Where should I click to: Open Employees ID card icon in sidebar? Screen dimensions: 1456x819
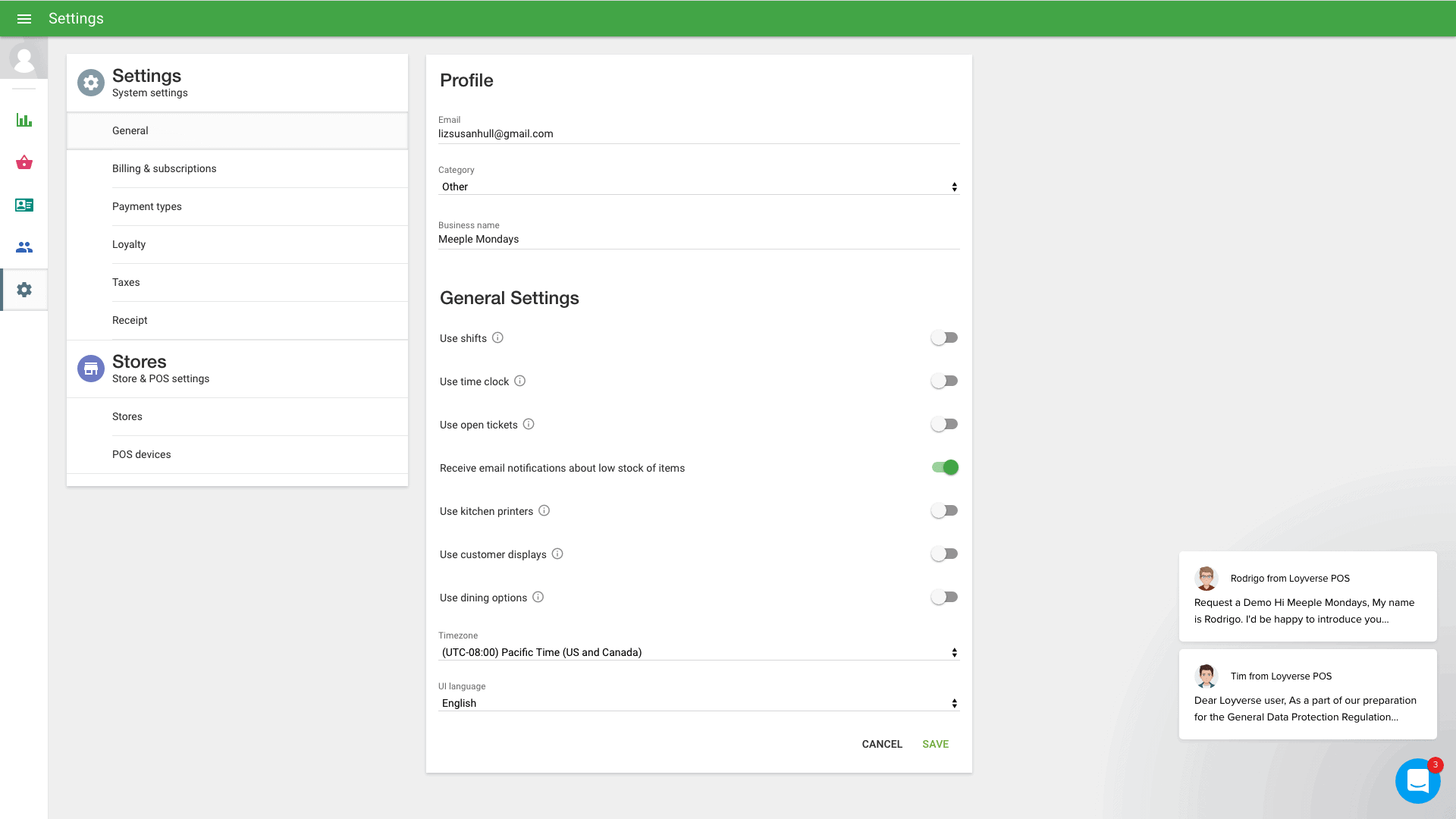click(24, 205)
